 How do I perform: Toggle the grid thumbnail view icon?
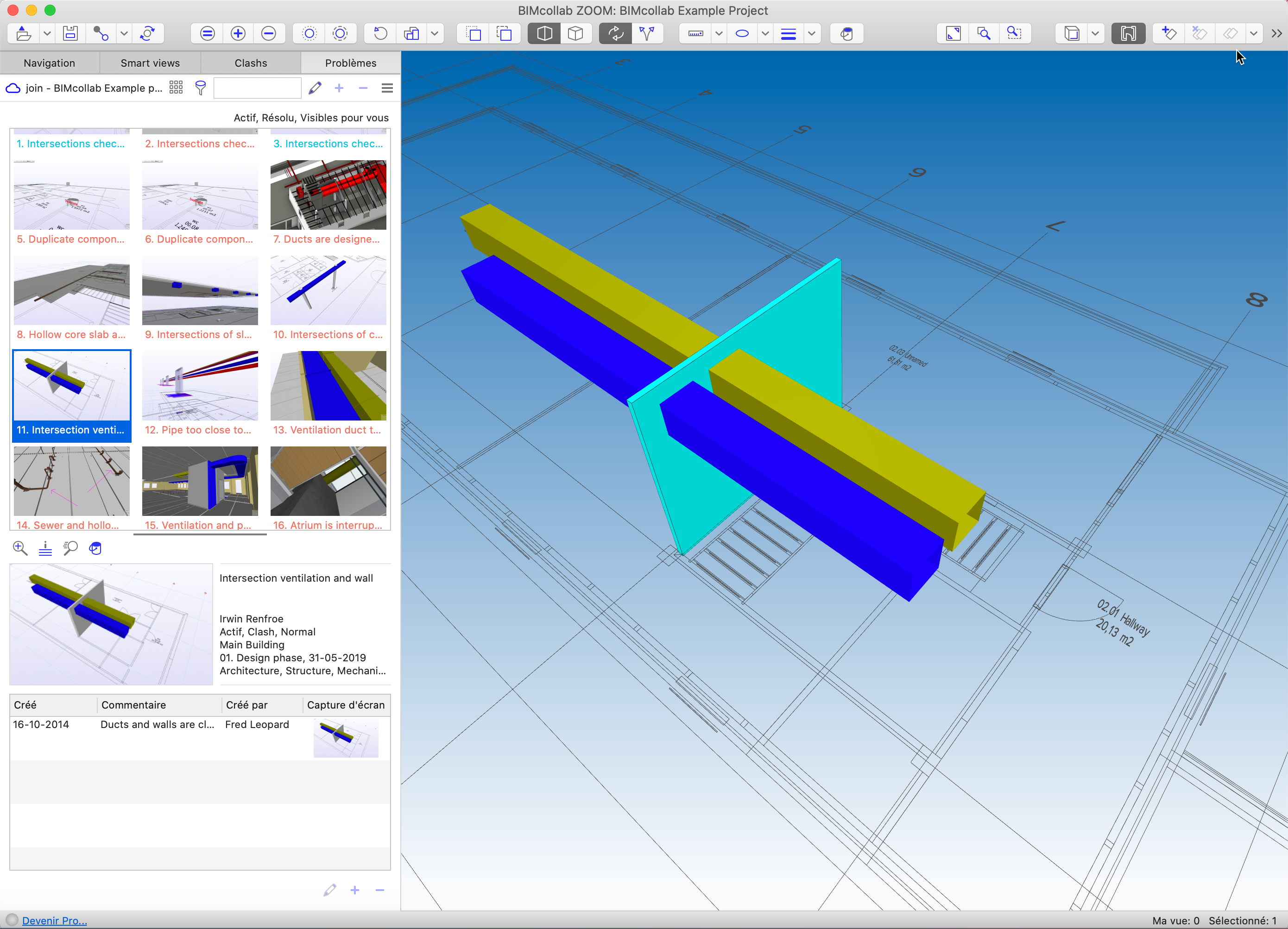point(176,88)
